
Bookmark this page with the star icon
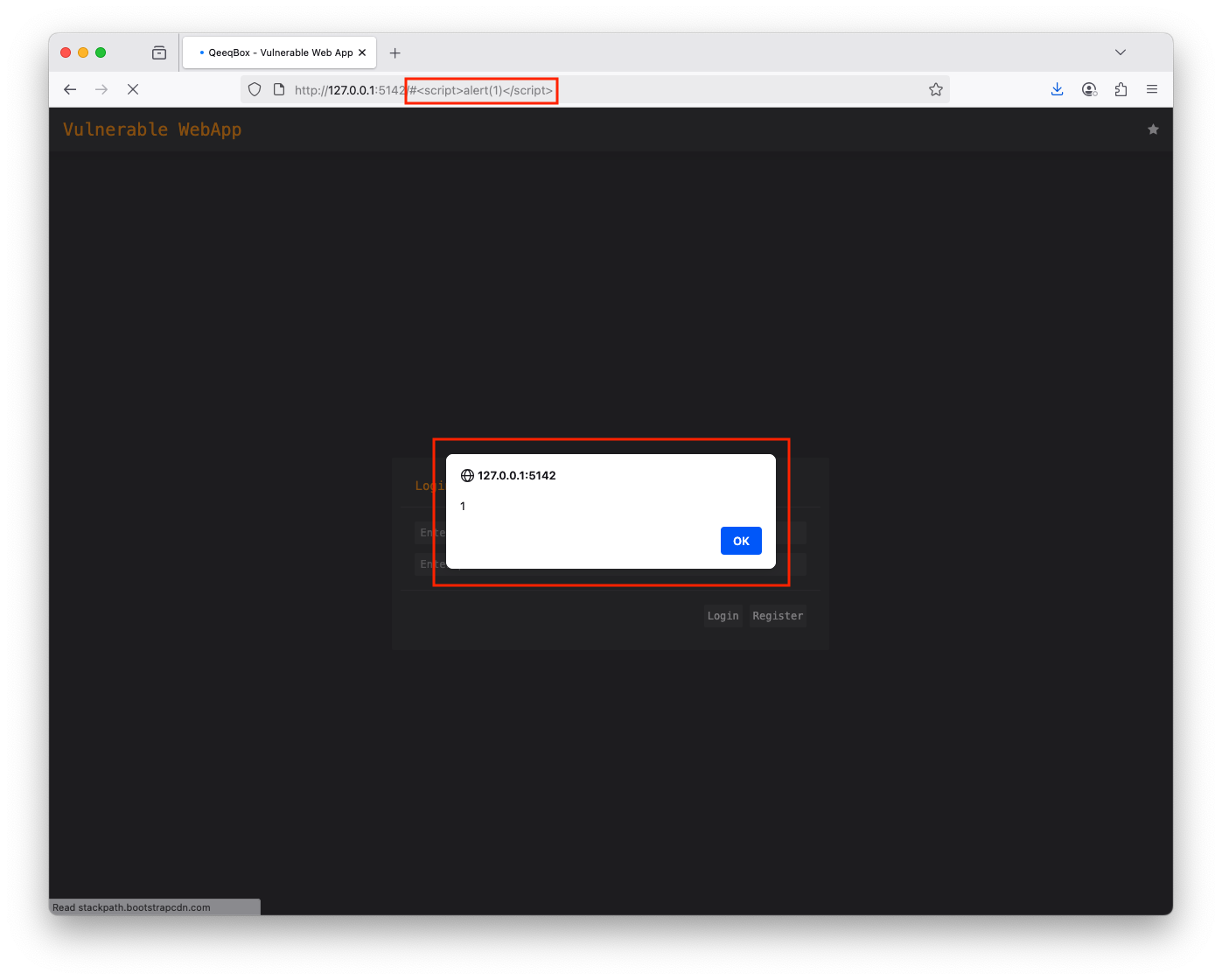coord(936,89)
